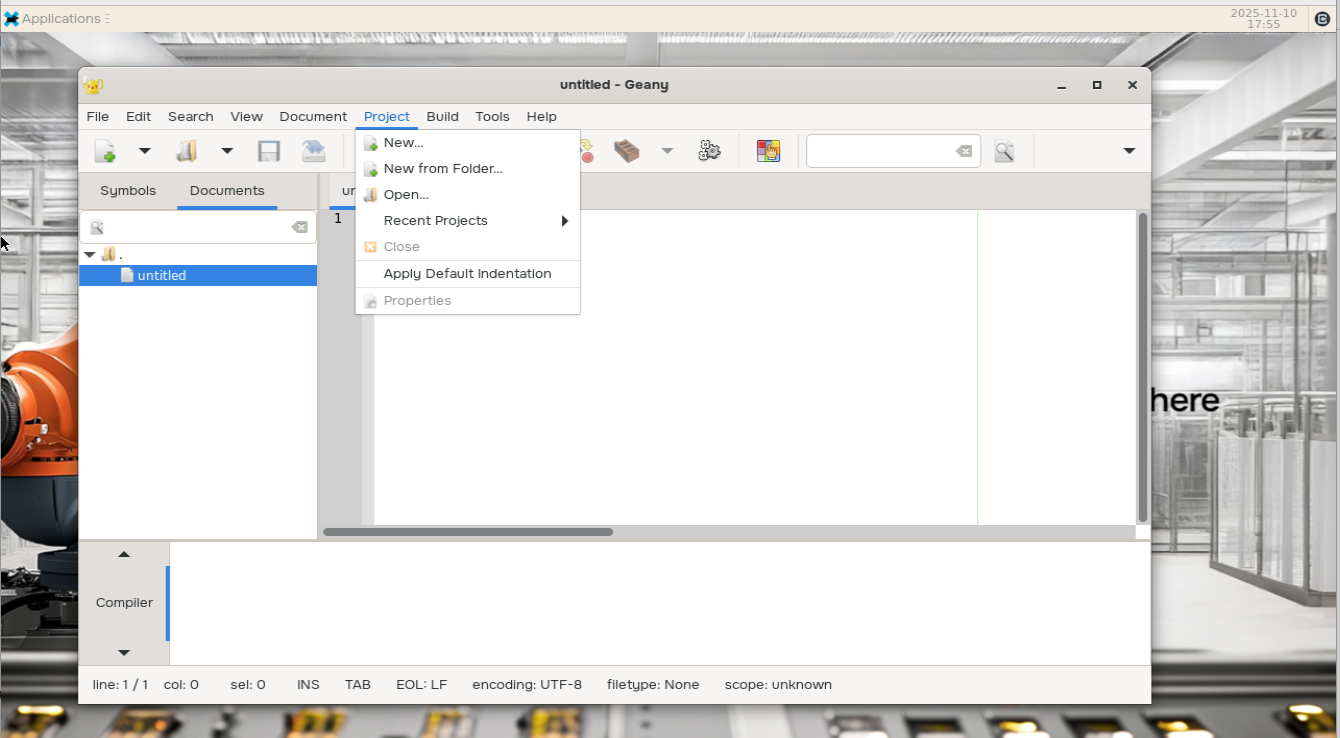The width and height of the screenshot is (1340, 738).
Task: Open the Applications system menu
Action: pos(60,18)
